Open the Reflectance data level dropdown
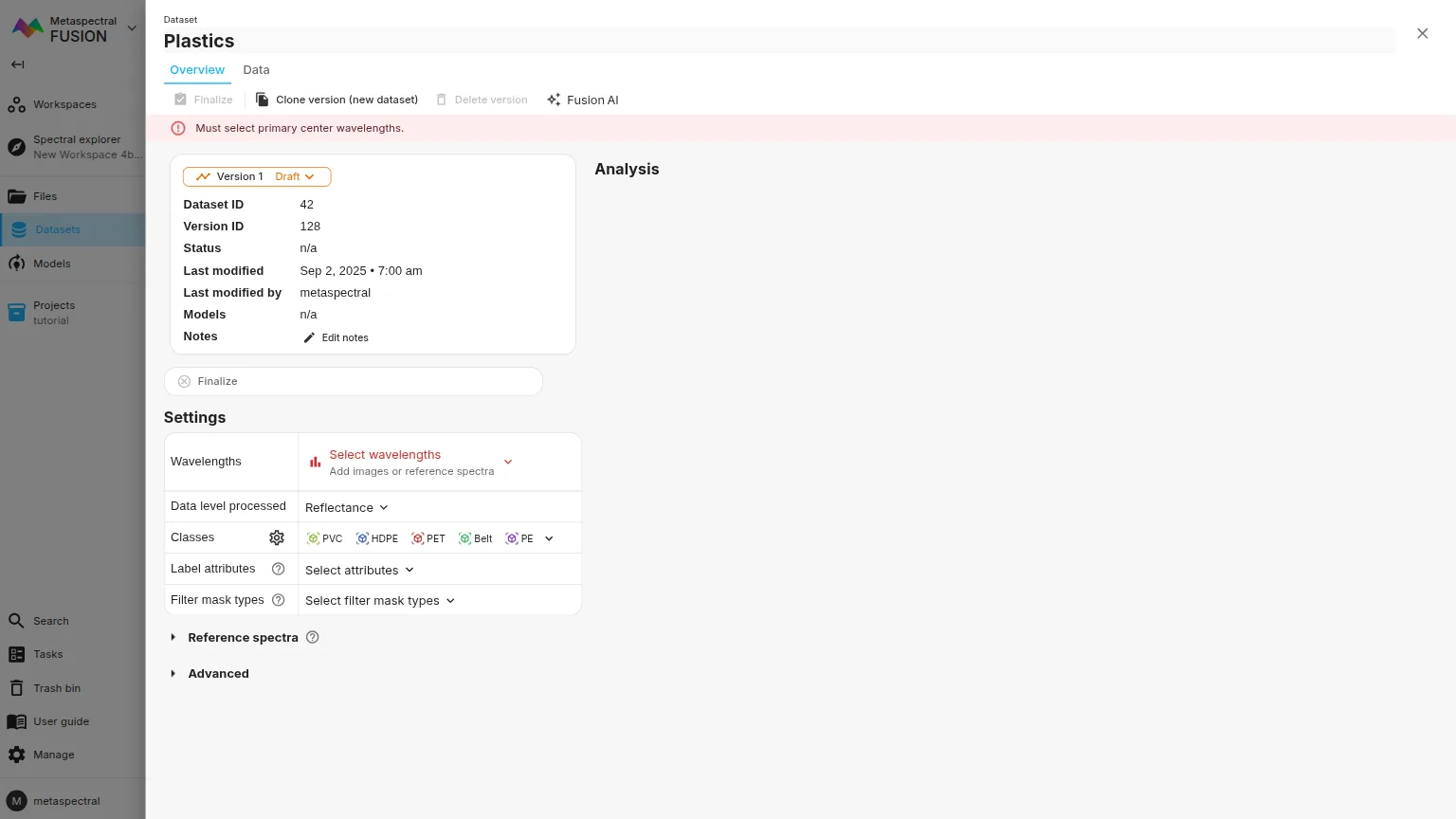The image size is (1456, 819). [347, 508]
